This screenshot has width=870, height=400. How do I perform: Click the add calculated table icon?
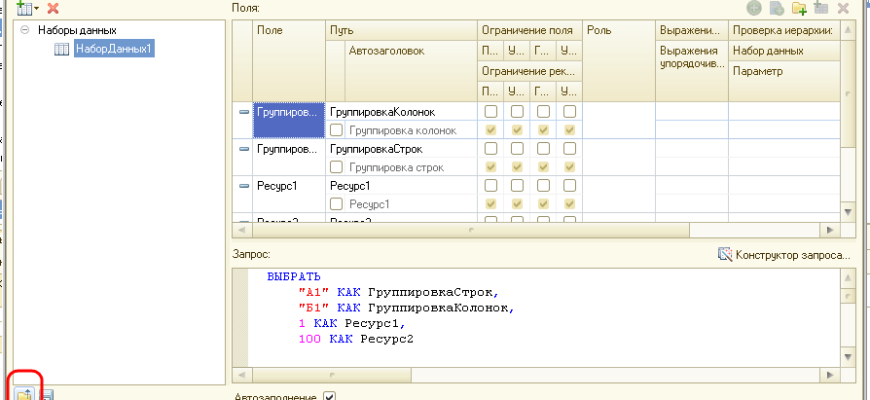tap(821, 7)
